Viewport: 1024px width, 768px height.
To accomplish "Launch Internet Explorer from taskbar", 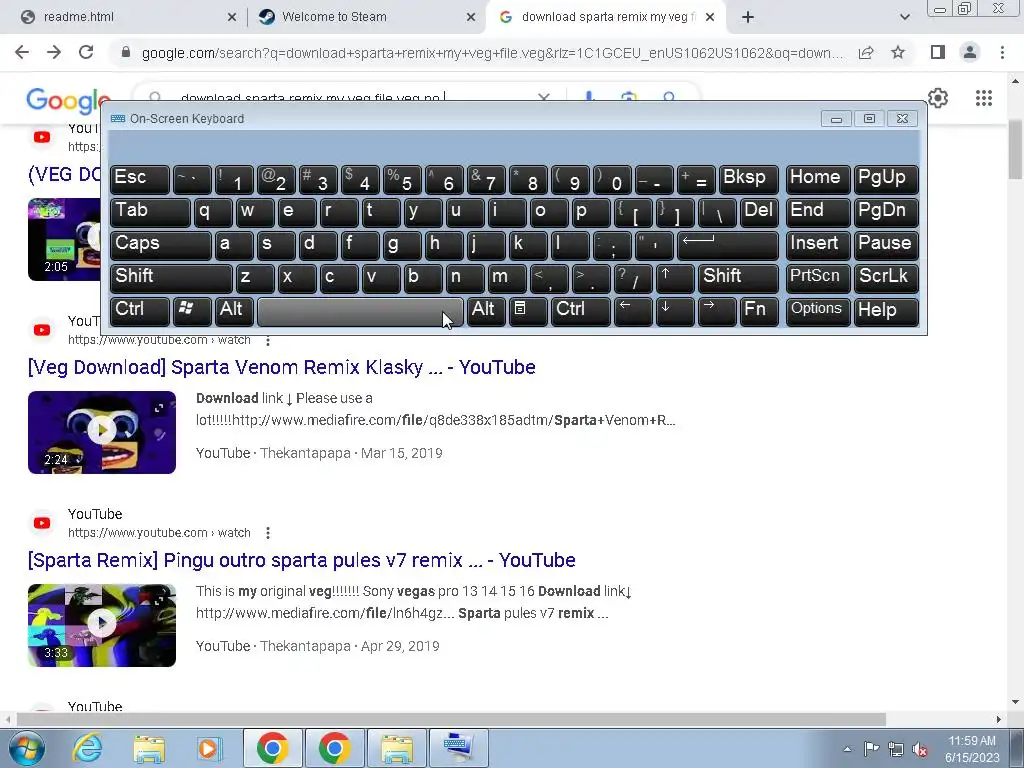I will [87, 748].
